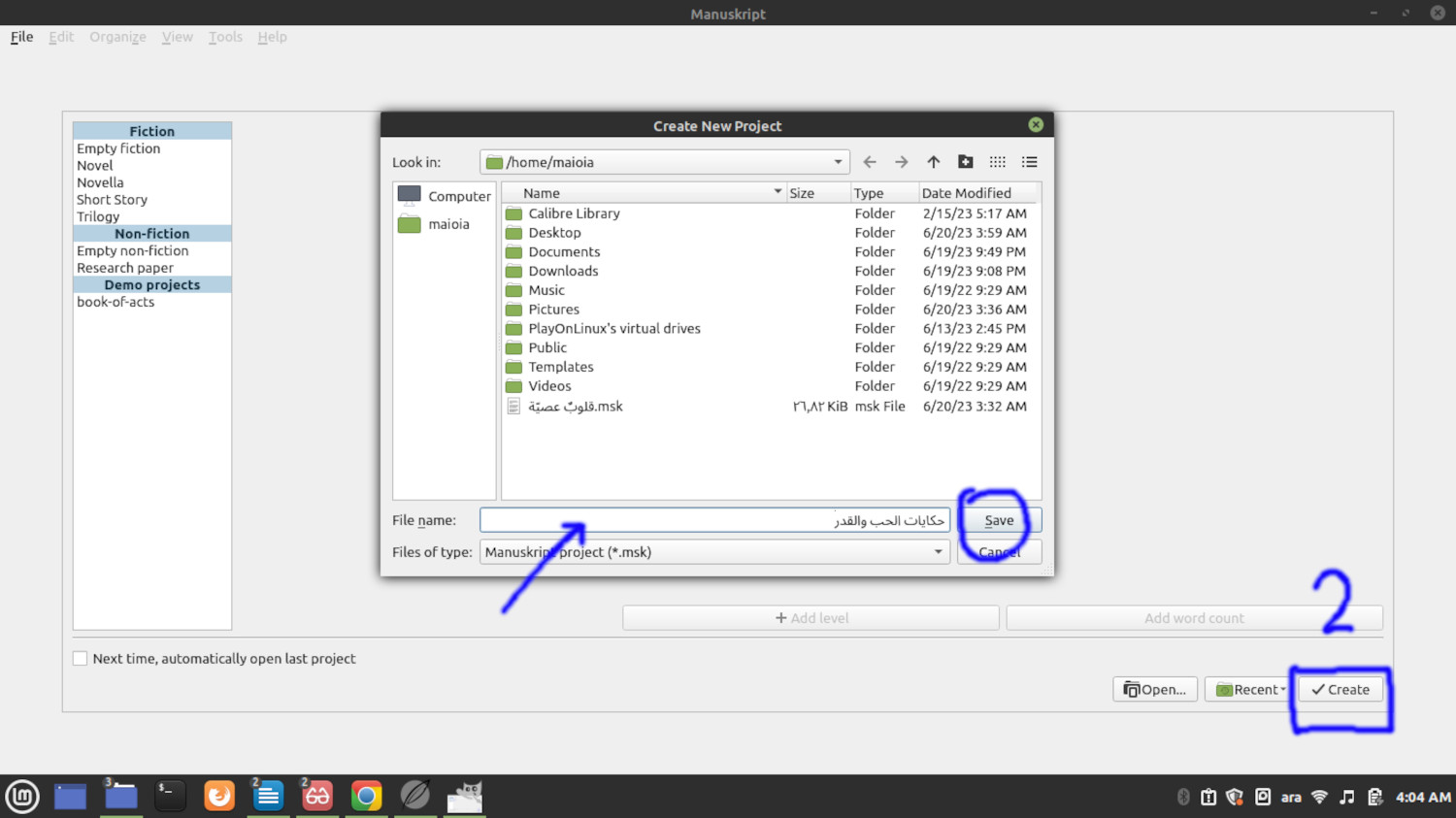
Task: Click into the File name field
Action: point(714,520)
